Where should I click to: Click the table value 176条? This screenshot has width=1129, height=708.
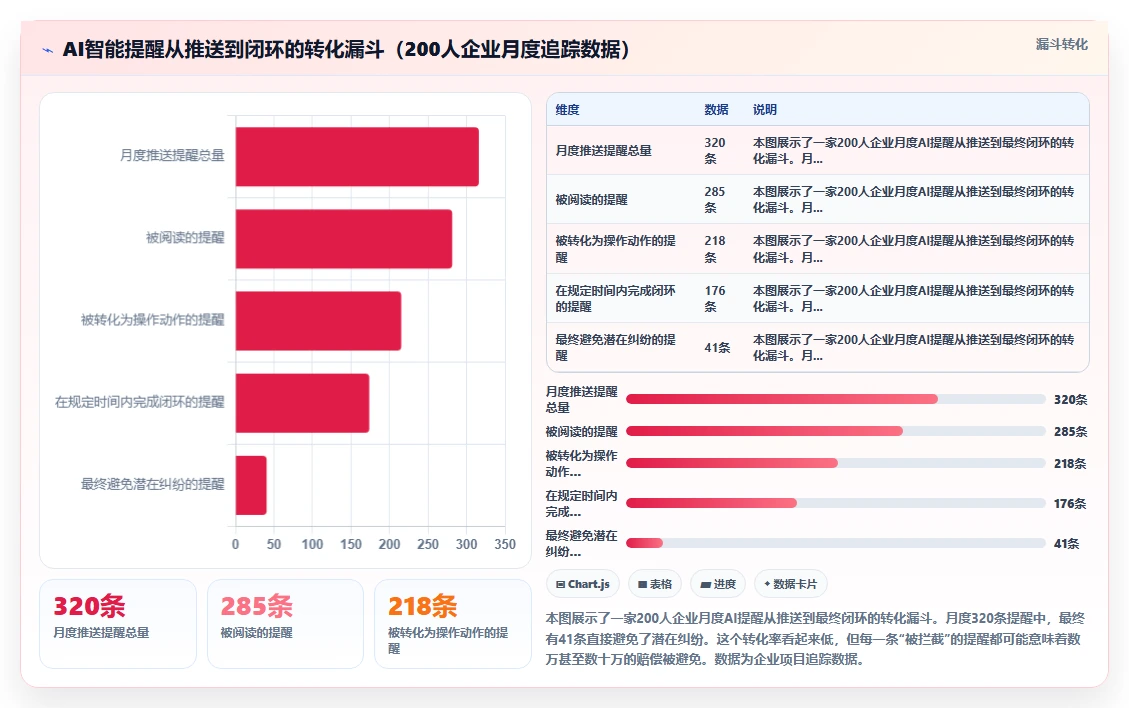715,298
